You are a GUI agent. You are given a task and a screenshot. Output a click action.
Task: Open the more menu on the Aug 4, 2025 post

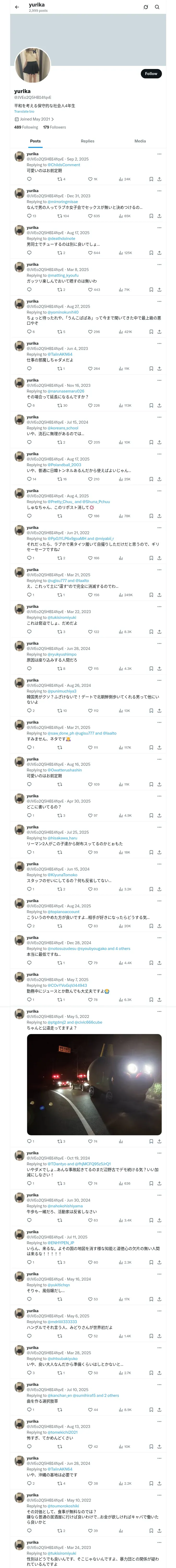pyautogui.click(x=159, y=491)
